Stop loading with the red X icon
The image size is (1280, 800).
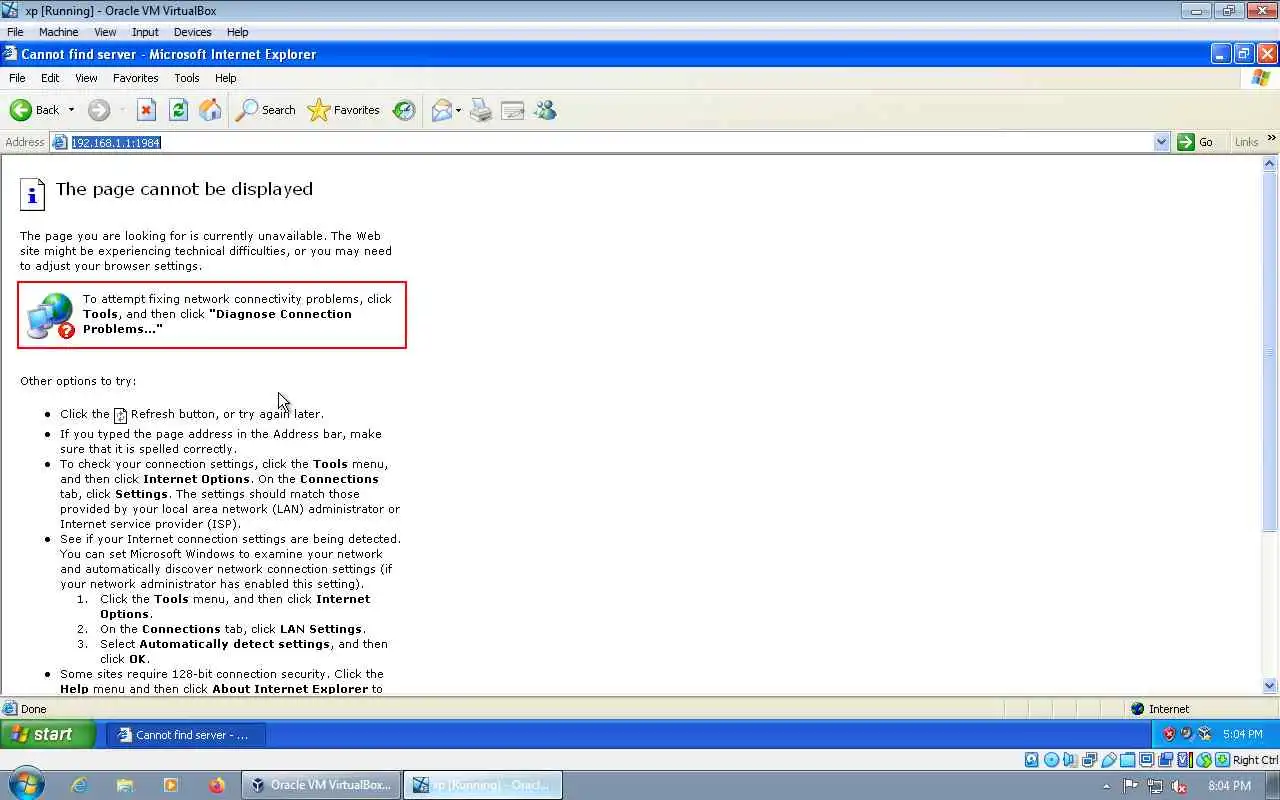[x=146, y=110]
